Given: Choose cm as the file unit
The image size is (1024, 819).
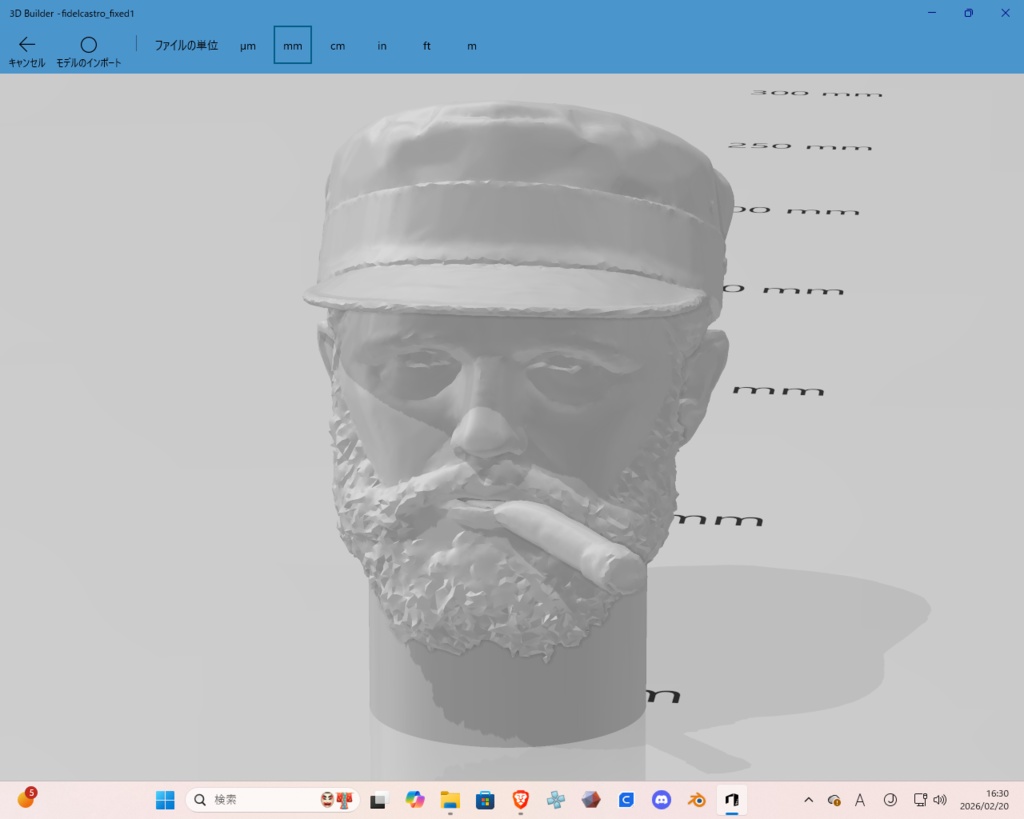Looking at the screenshot, I should pos(338,46).
